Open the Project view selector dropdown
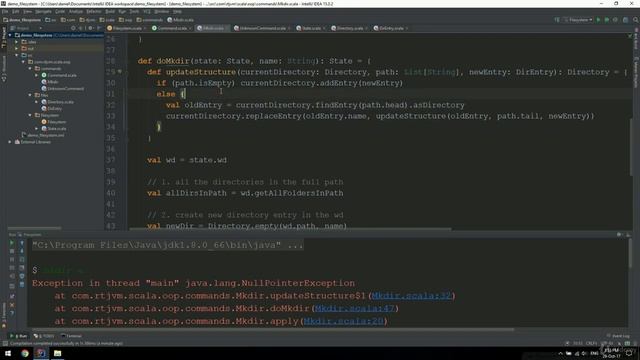 coord(27,28)
